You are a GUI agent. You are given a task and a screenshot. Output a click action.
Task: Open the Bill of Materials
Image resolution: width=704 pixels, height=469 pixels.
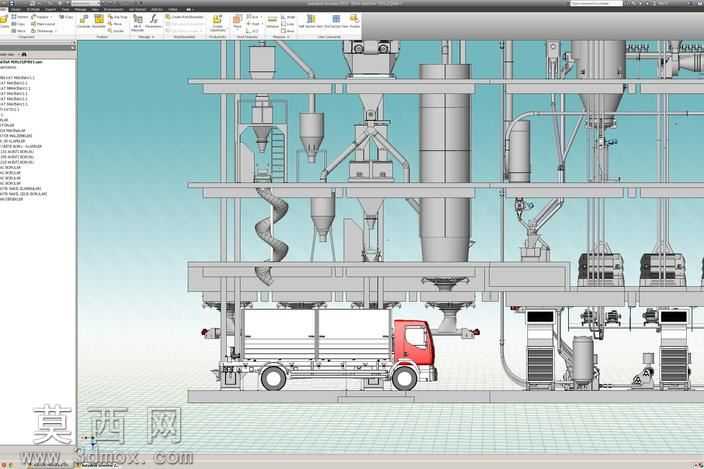tap(137, 23)
